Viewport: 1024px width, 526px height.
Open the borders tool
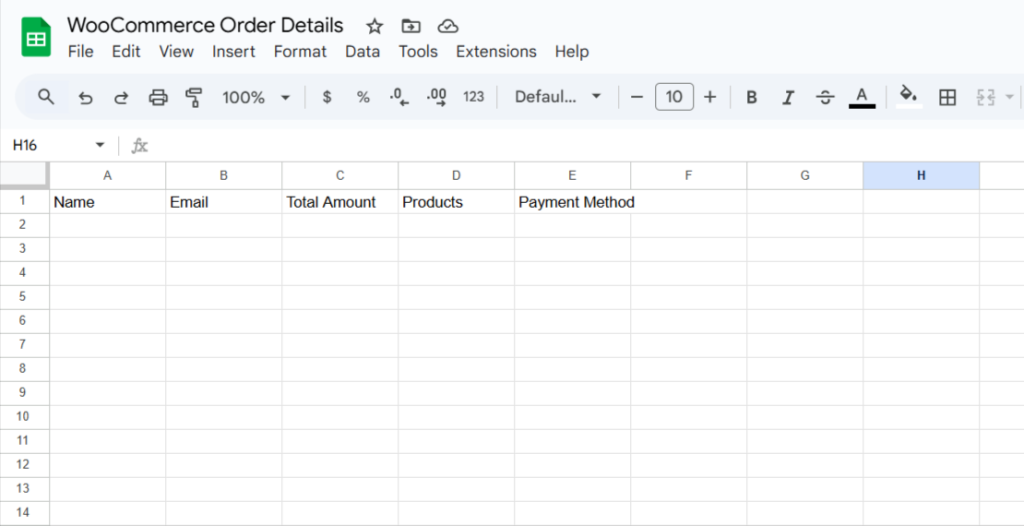click(x=947, y=97)
